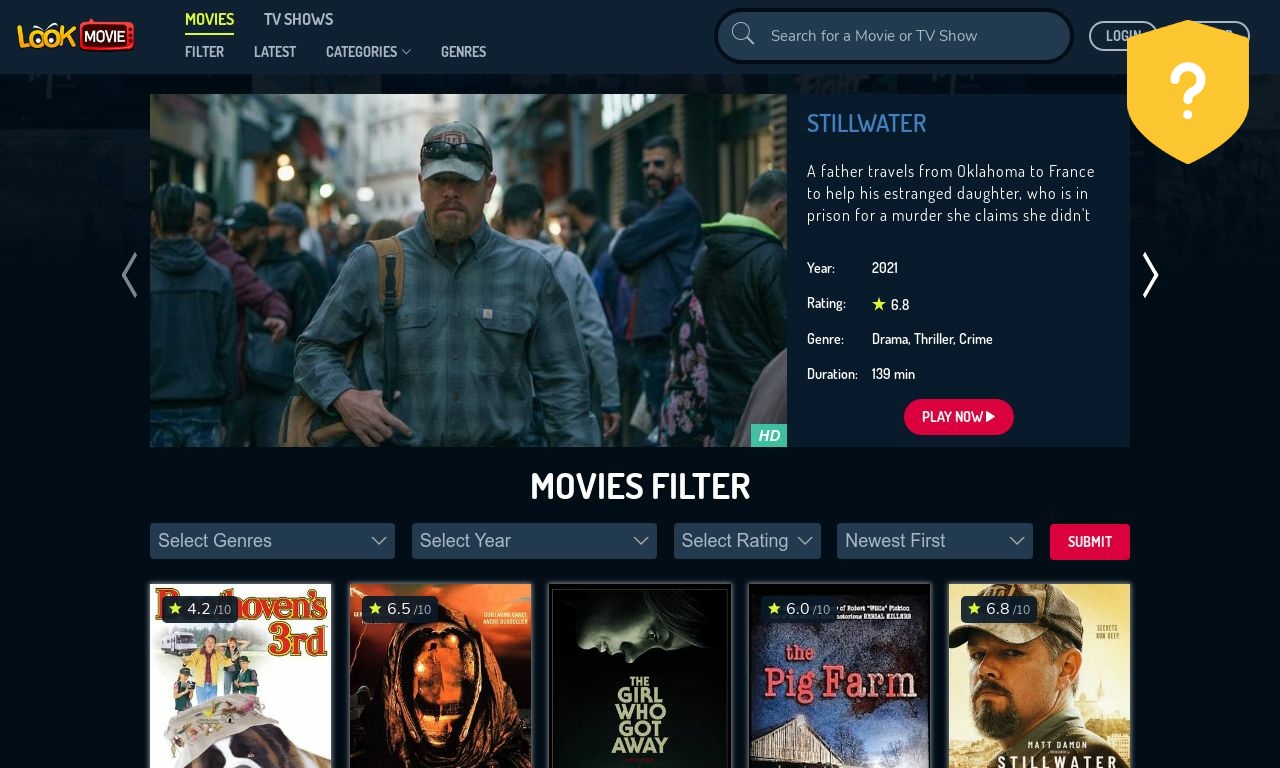Open the Select Genres dropdown
This screenshot has width=1280, height=768.
pos(272,541)
